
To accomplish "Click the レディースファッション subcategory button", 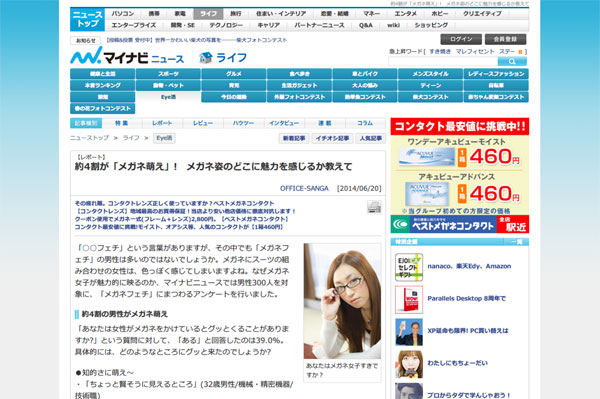I will pyautogui.click(x=496, y=74).
